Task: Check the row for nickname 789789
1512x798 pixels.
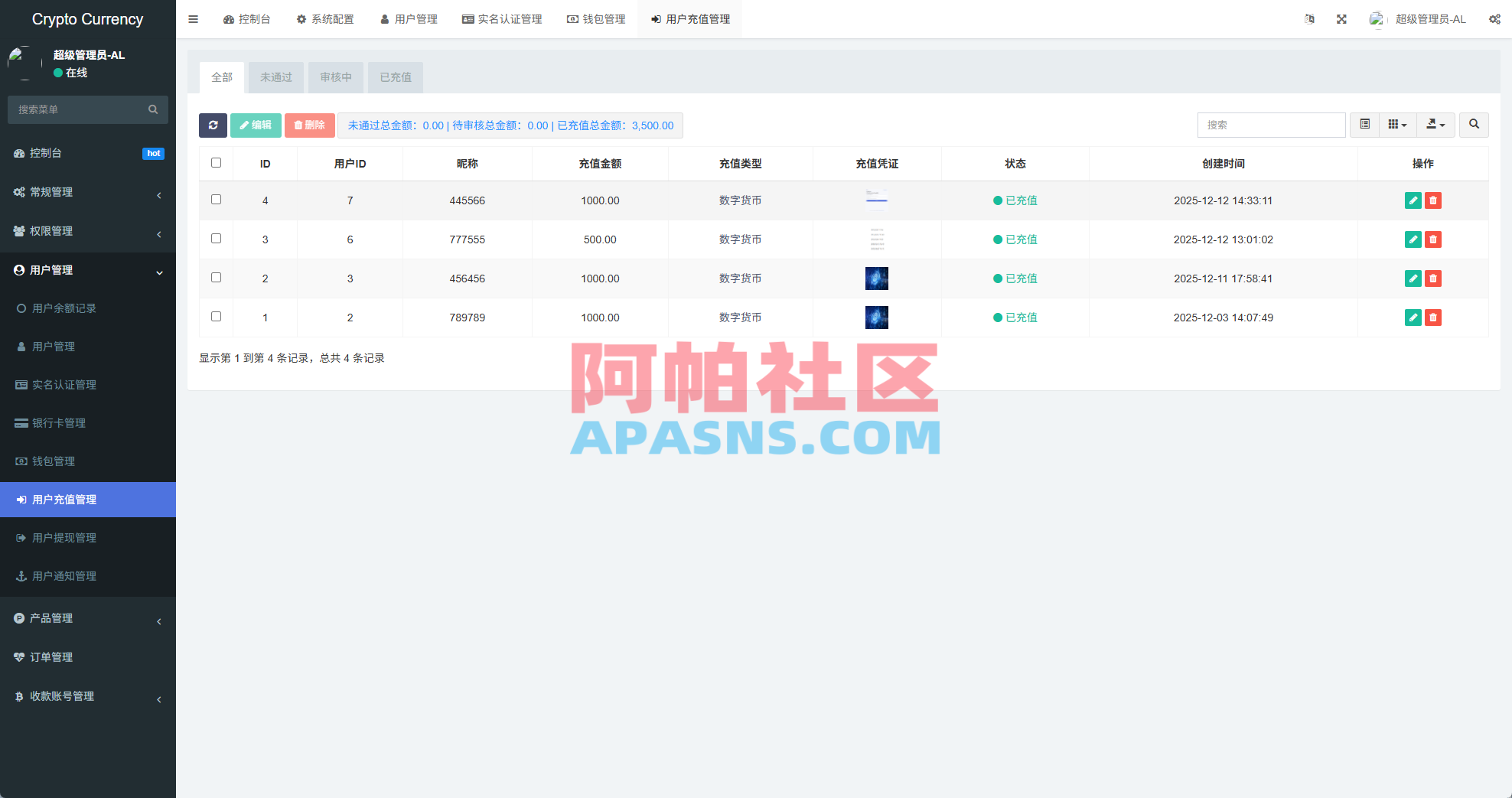Action: pos(216,317)
